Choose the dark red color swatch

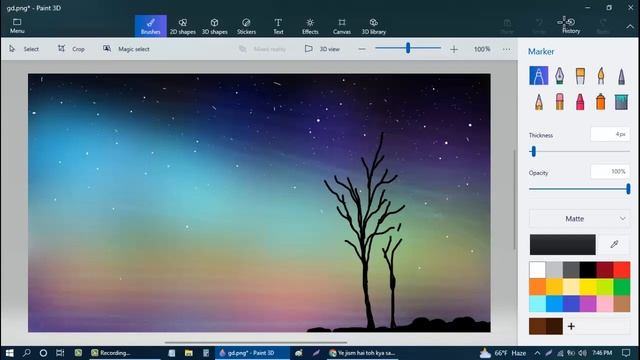(x=604, y=270)
